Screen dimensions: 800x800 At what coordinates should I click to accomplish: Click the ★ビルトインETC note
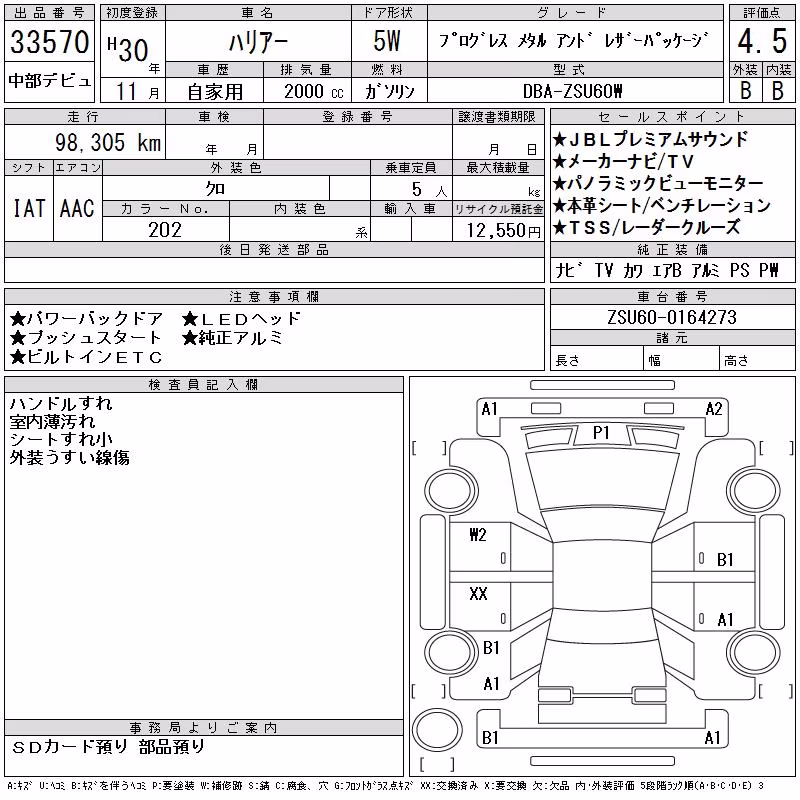pos(86,357)
